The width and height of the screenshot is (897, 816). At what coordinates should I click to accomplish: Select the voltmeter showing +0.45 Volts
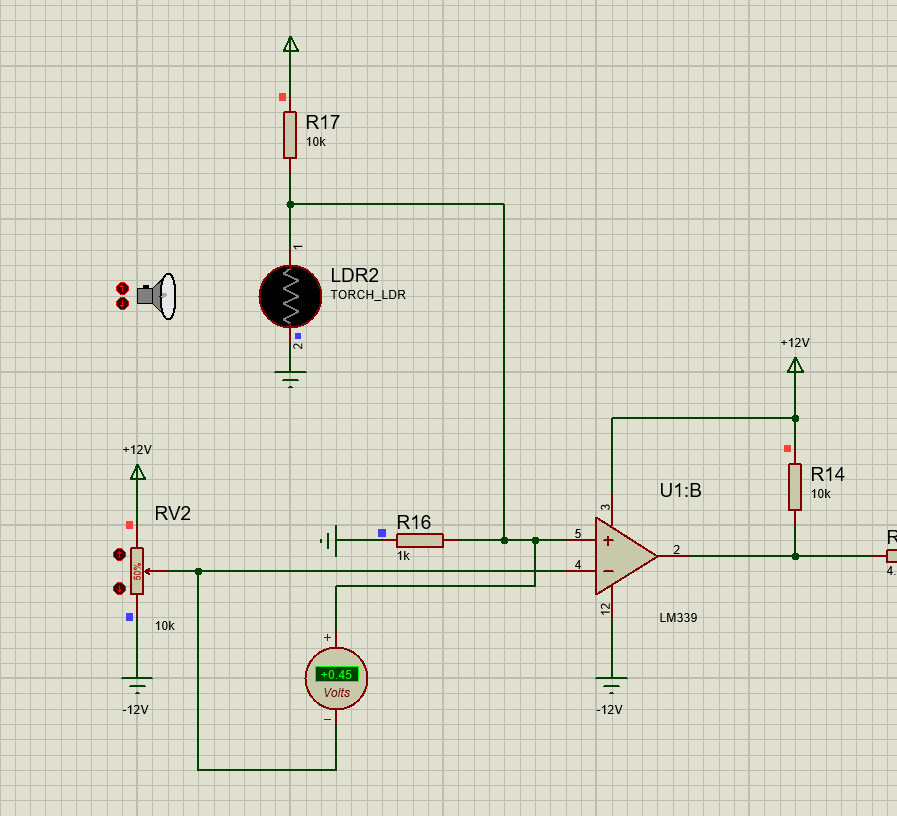336,679
